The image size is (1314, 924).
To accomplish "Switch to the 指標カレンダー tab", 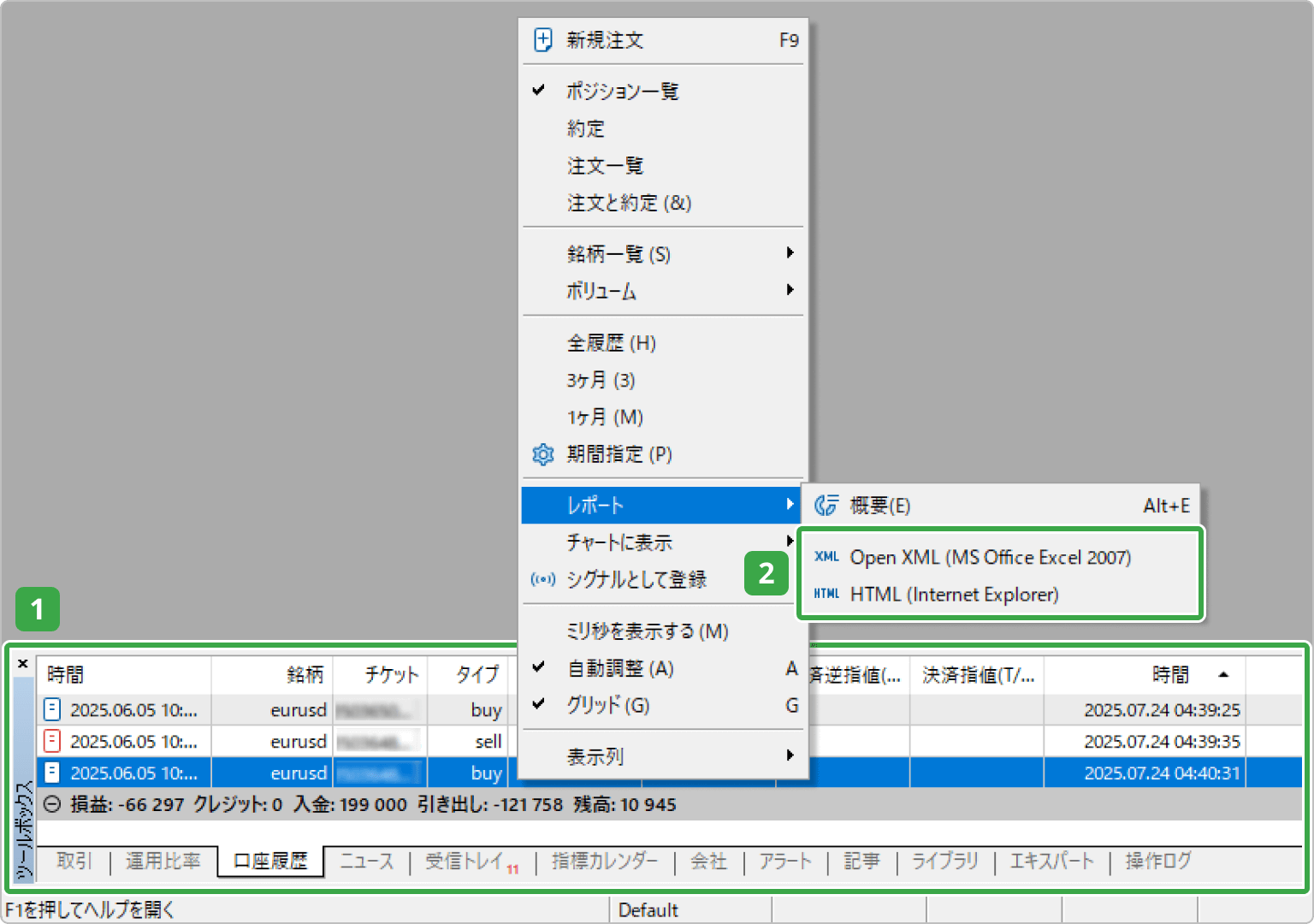I will click(605, 862).
